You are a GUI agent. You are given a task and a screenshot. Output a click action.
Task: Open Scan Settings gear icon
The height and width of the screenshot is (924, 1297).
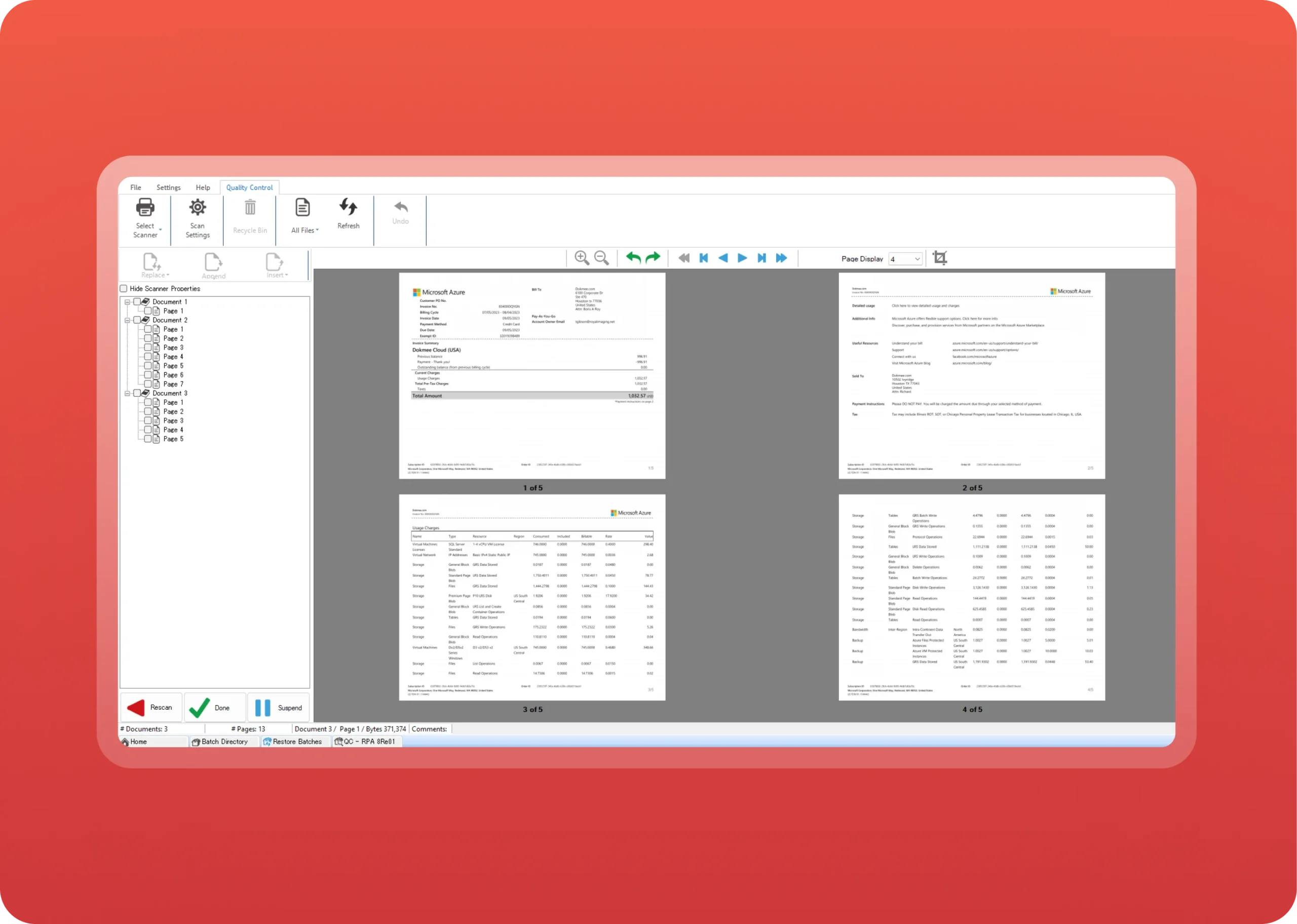click(198, 208)
